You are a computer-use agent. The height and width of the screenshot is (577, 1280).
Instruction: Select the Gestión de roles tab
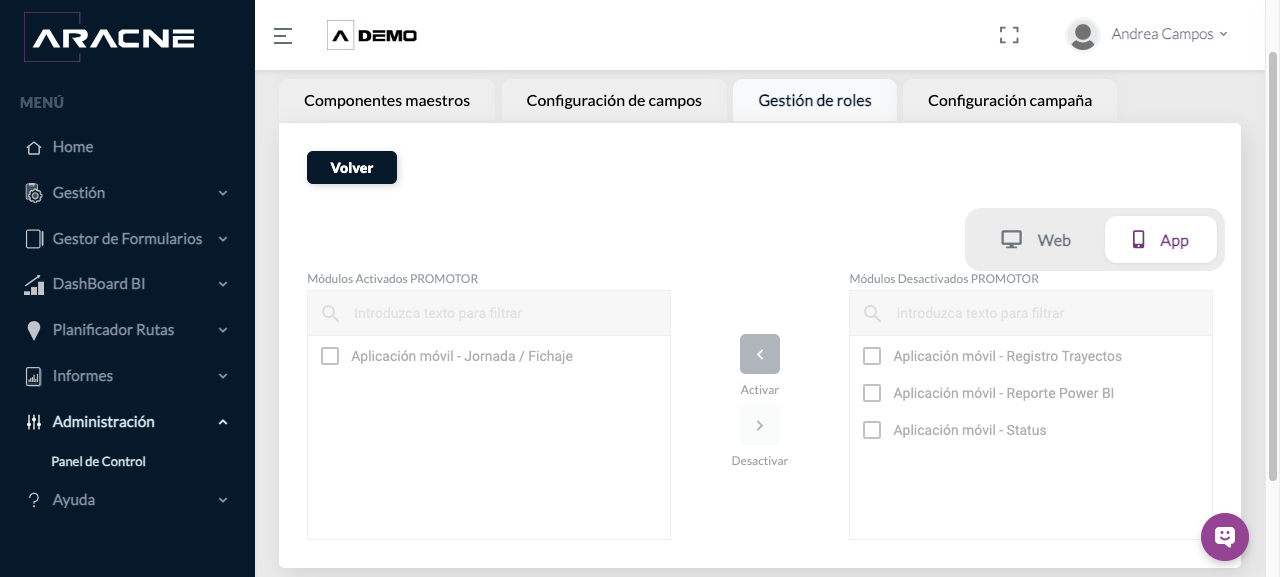click(815, 100)
